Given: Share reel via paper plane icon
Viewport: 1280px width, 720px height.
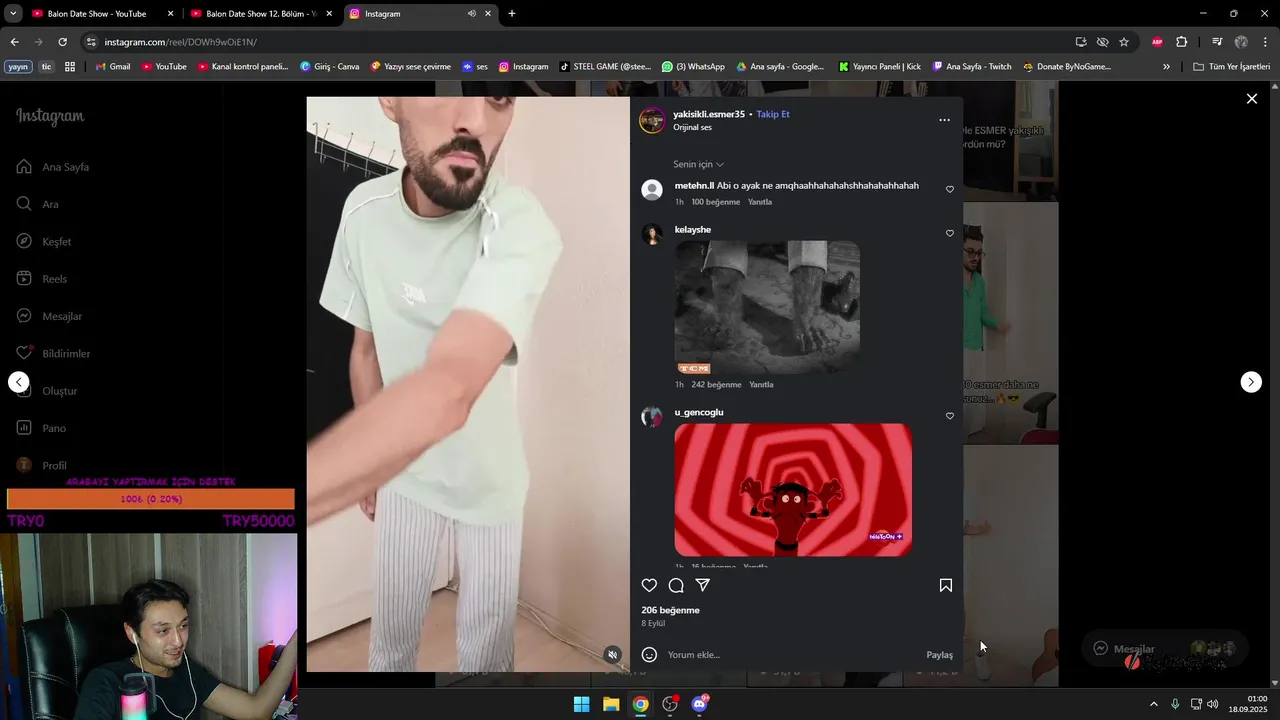Looking at the screenshot, I should 702,585.
